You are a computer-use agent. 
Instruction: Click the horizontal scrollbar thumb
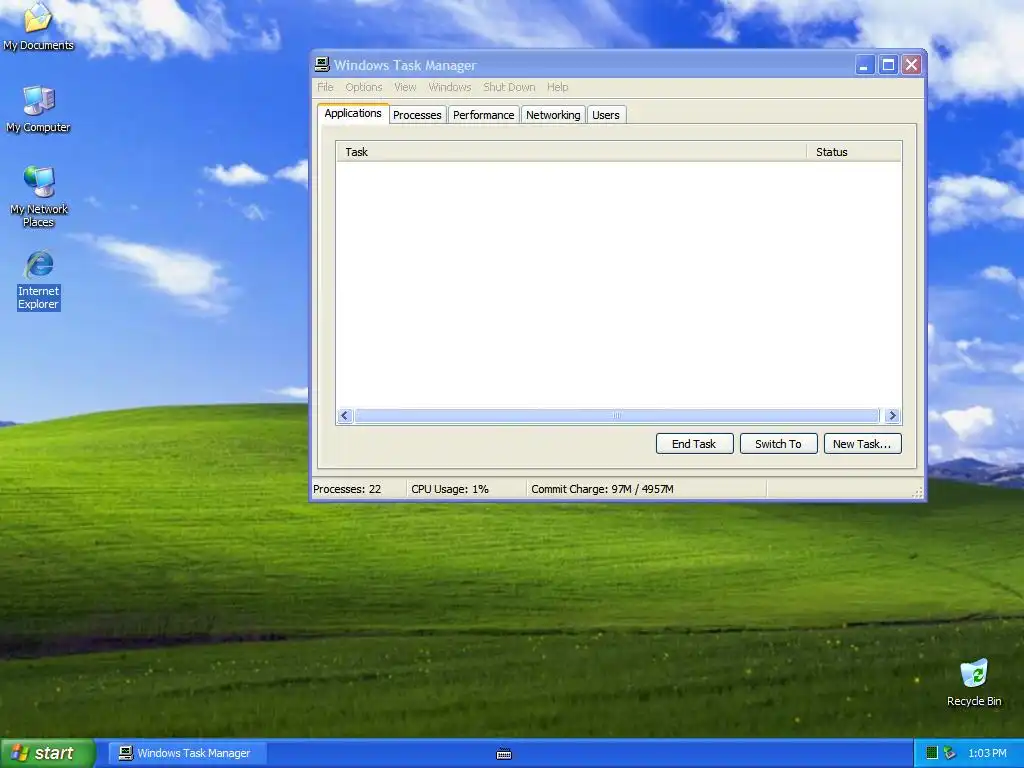click(x=617, y=415)
